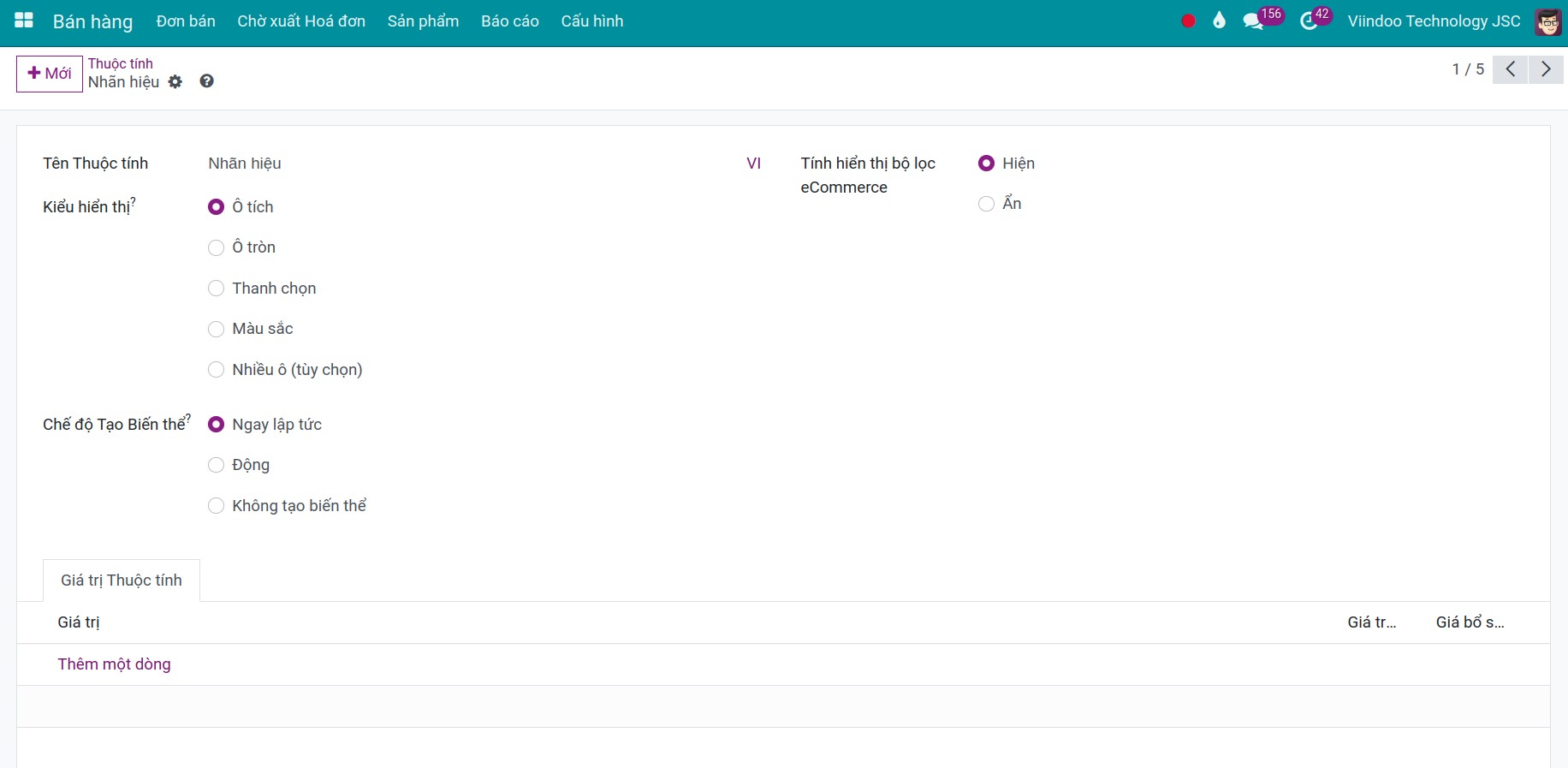Click Thuộc tính breadcrumb link
This screenshot has width=1568, height=768.
pyautogui.click(x=121, y=63)
